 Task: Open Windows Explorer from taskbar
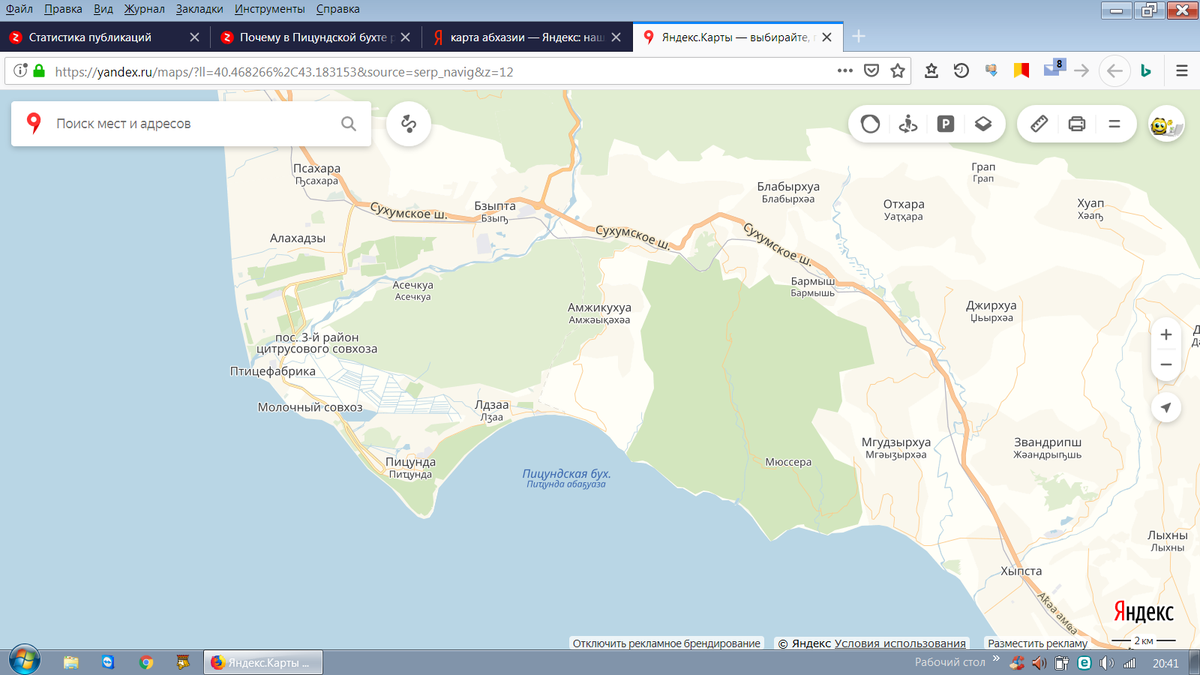(71, 662)
